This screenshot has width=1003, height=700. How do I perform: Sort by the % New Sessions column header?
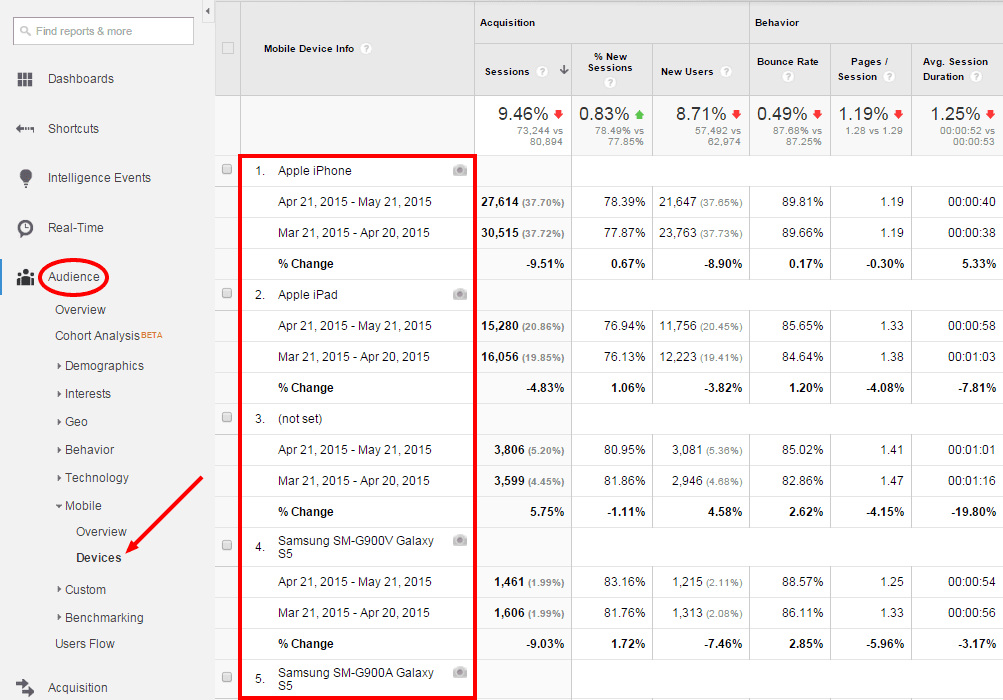(x=610, y=62)
